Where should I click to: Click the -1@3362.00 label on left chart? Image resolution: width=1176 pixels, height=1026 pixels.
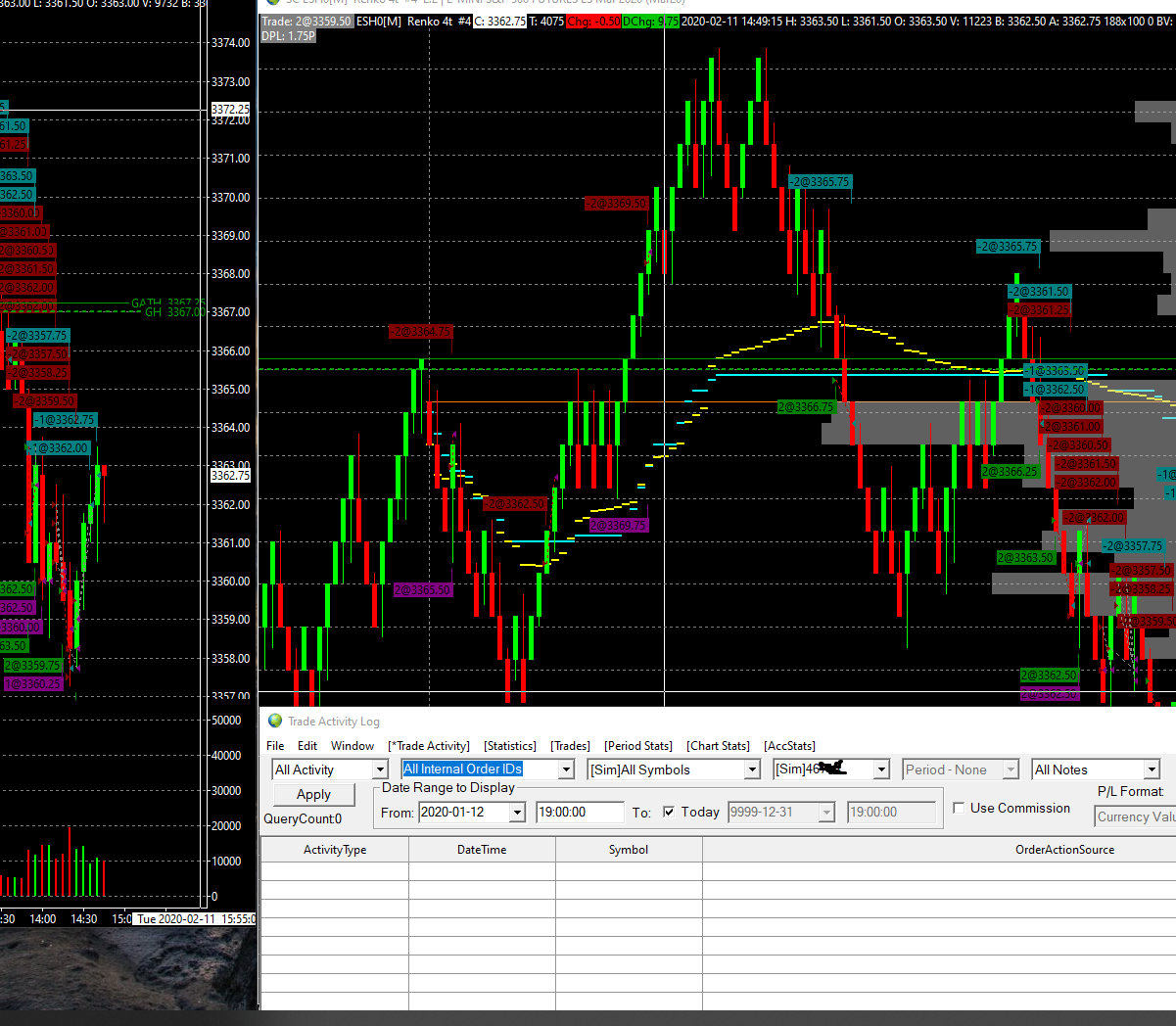coord(59,448)
